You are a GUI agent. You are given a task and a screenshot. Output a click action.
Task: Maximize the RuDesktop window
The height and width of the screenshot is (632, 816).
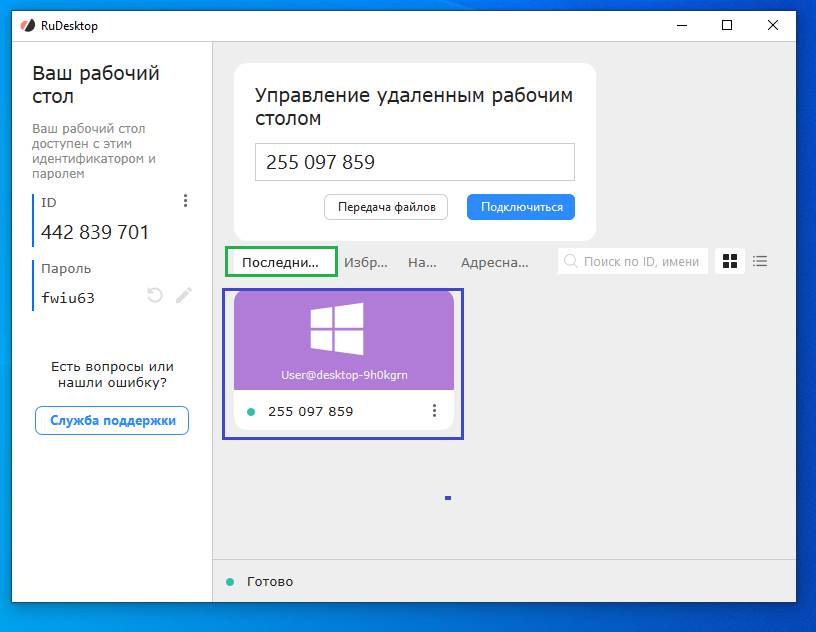point(727,26)
